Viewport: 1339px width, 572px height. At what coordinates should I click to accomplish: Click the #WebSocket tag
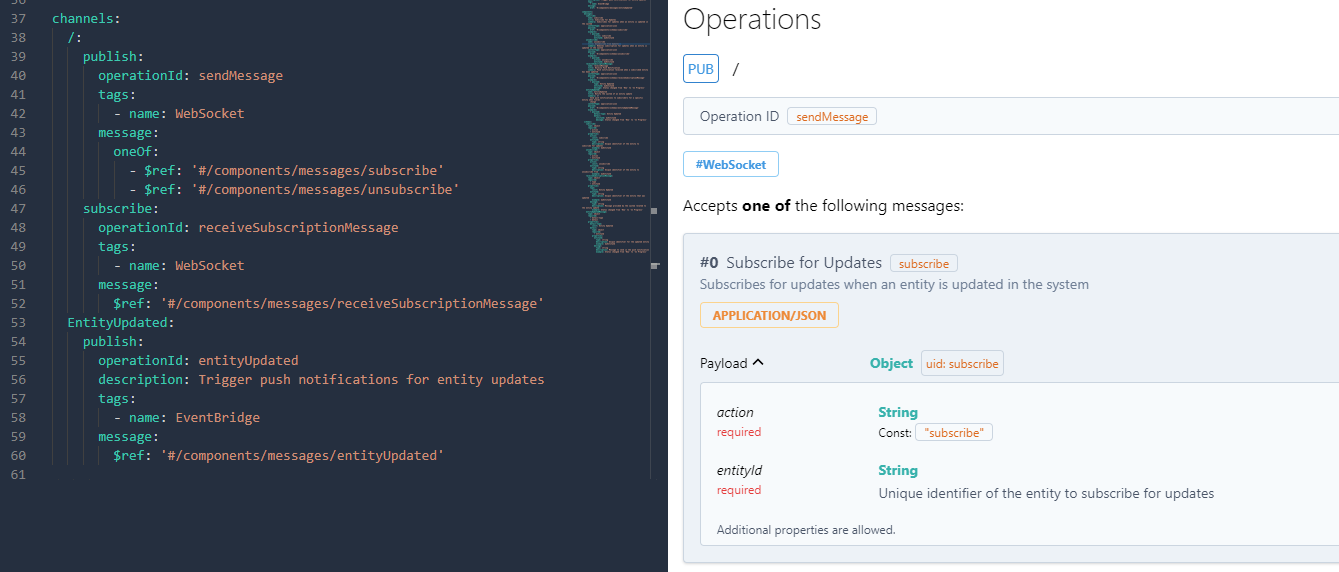pos(730,165)
